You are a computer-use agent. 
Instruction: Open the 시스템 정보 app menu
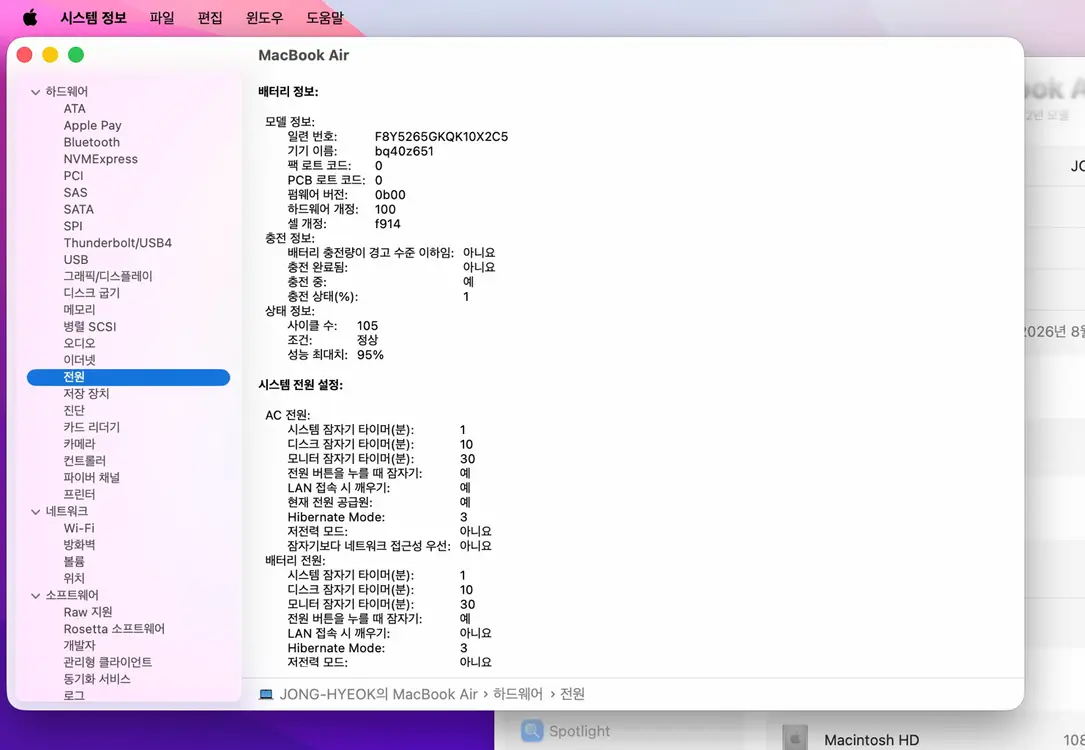pos(93,17)
